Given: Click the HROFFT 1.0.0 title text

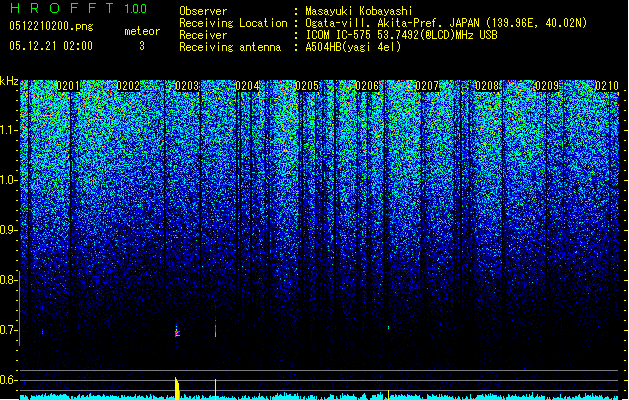Looking at the screenshot, I should [78, 8].
